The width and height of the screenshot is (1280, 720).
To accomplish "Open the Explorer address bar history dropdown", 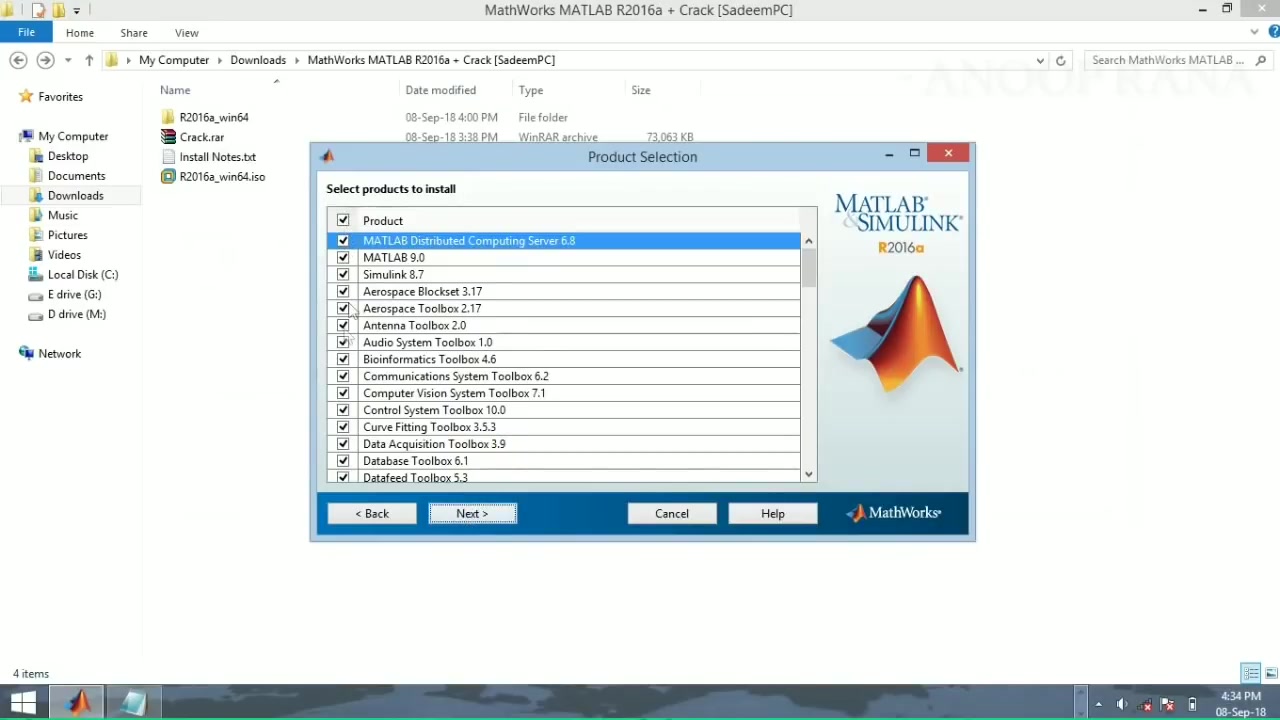I will 1041,60.
